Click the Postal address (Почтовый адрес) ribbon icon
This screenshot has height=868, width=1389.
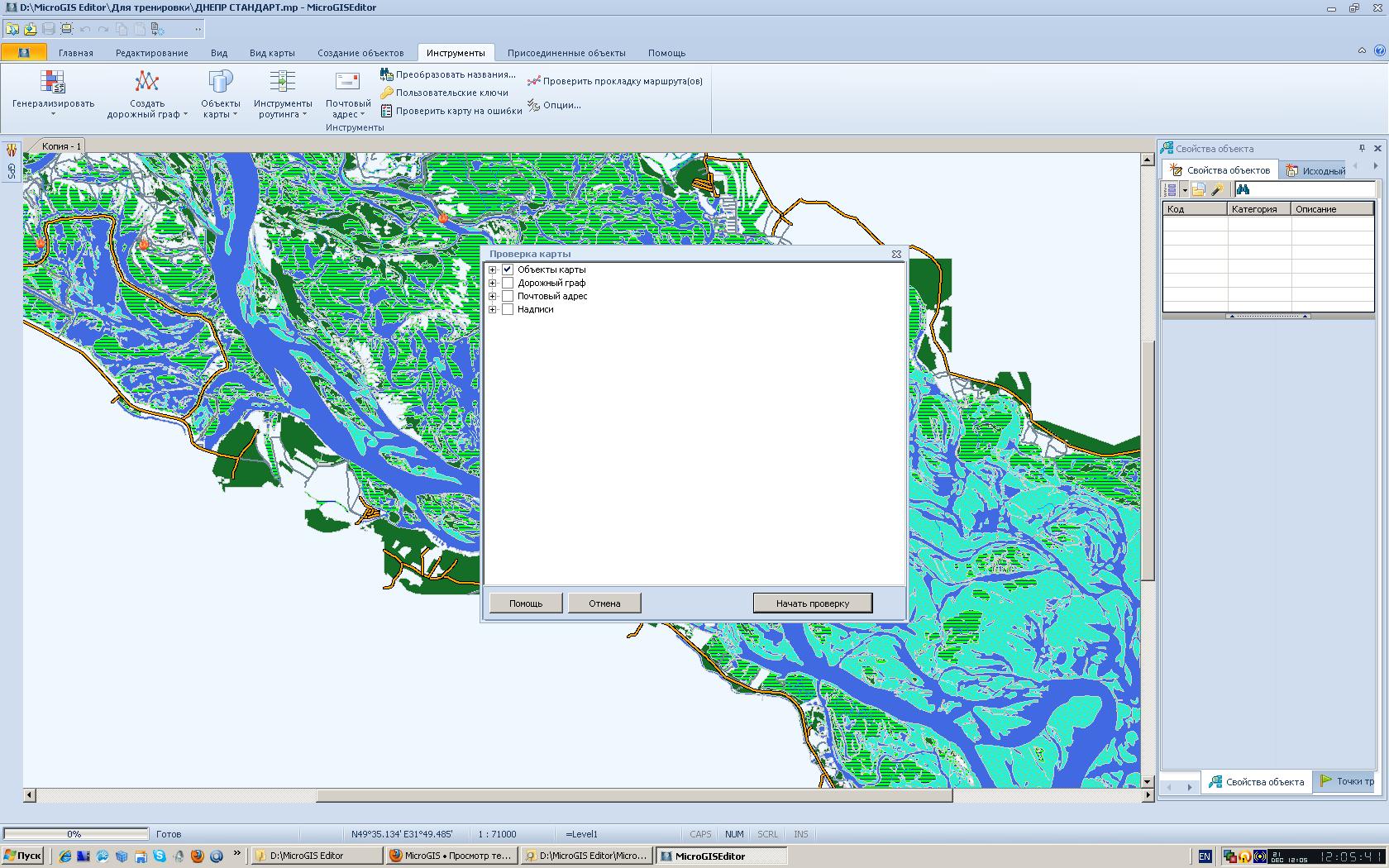click(347, 82)
